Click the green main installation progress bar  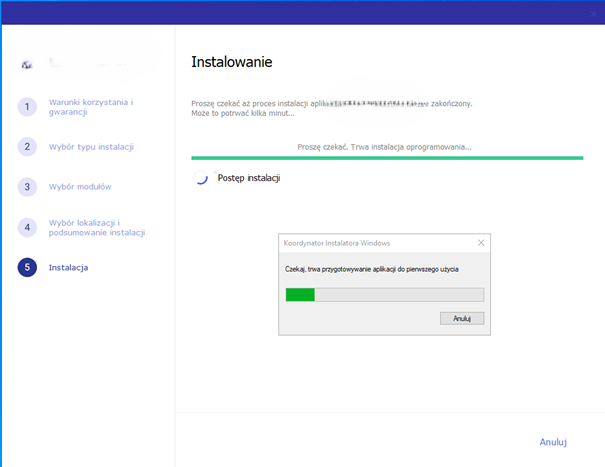[x=386, y=158]
